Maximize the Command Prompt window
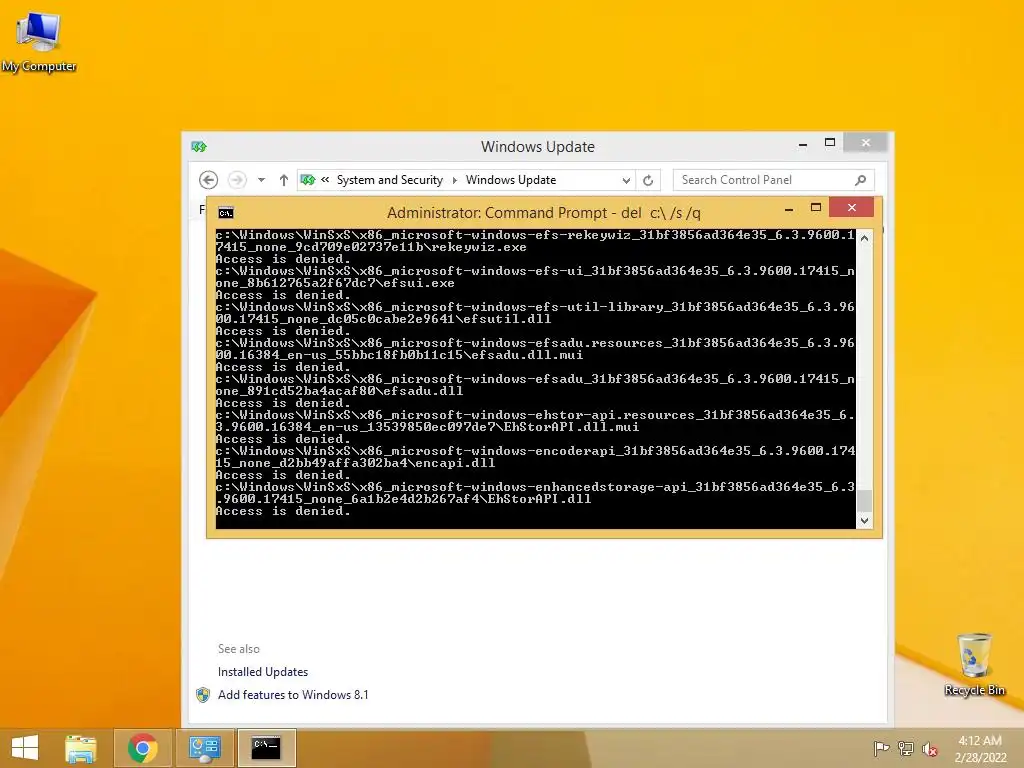 816,208
